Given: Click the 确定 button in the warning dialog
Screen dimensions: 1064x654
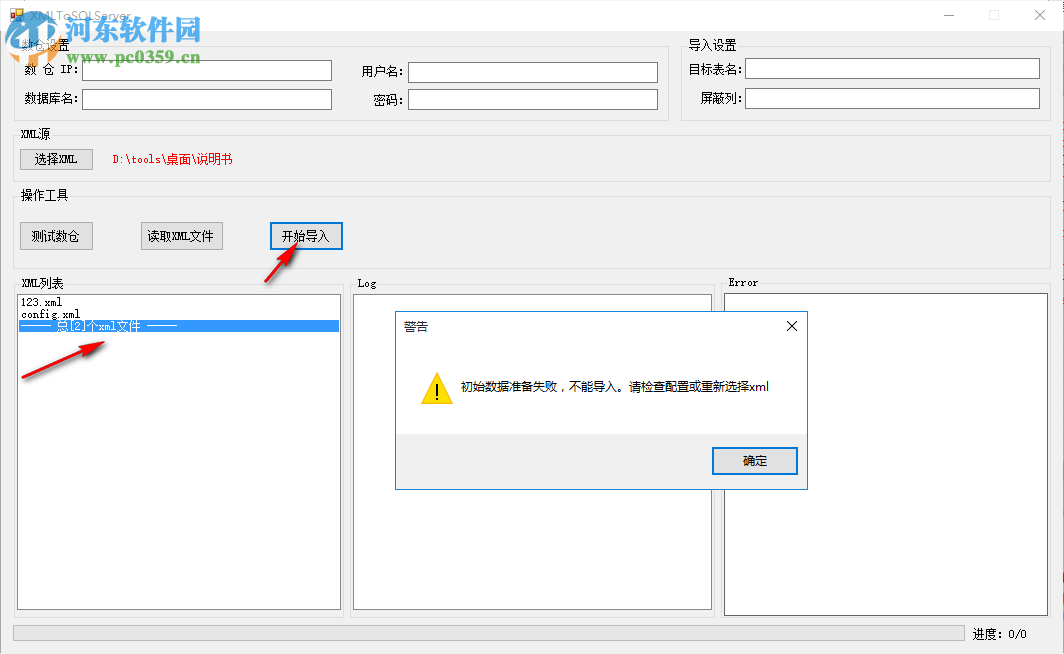Looking at the screenshot, I should 754,460.
